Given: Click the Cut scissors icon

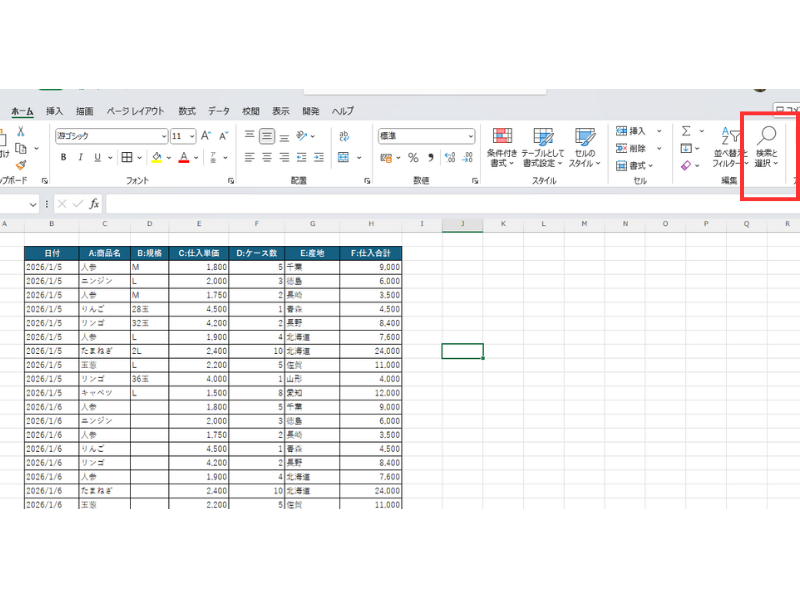Looking at the screenshot, I should coord(20,132).
